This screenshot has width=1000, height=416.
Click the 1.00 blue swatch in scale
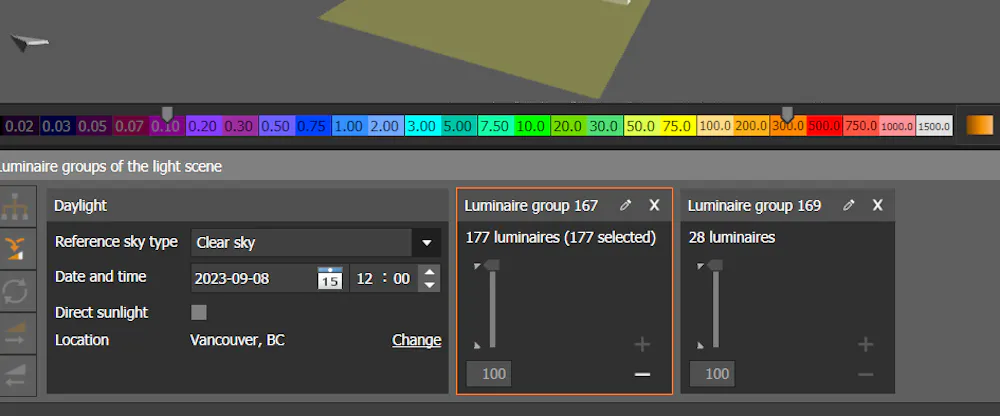coord(349,126)
